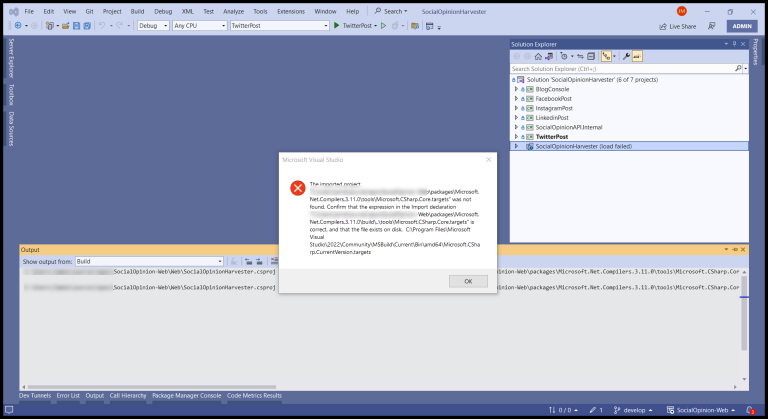
Task: Start without debugging outline play icon
Action: click(384, 25)
